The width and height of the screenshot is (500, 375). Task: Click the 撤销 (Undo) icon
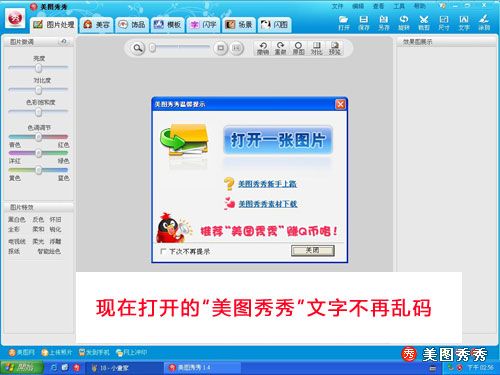tap(263, 45)
